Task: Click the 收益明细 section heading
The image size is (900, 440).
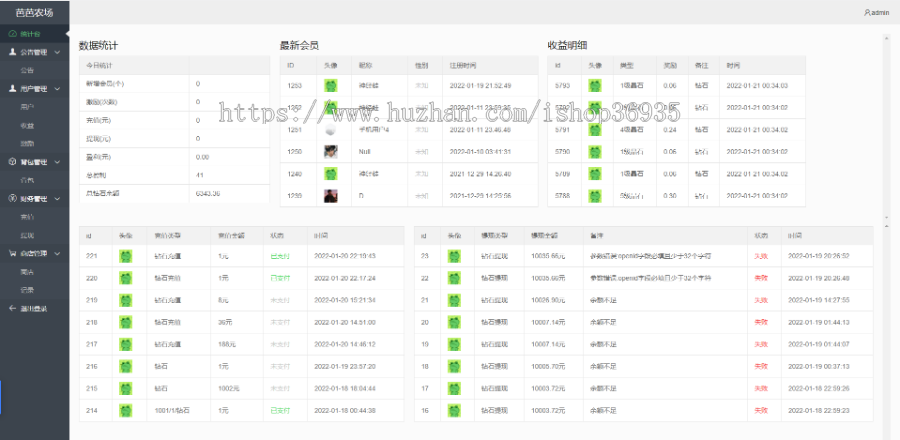Action: (567, 45)
